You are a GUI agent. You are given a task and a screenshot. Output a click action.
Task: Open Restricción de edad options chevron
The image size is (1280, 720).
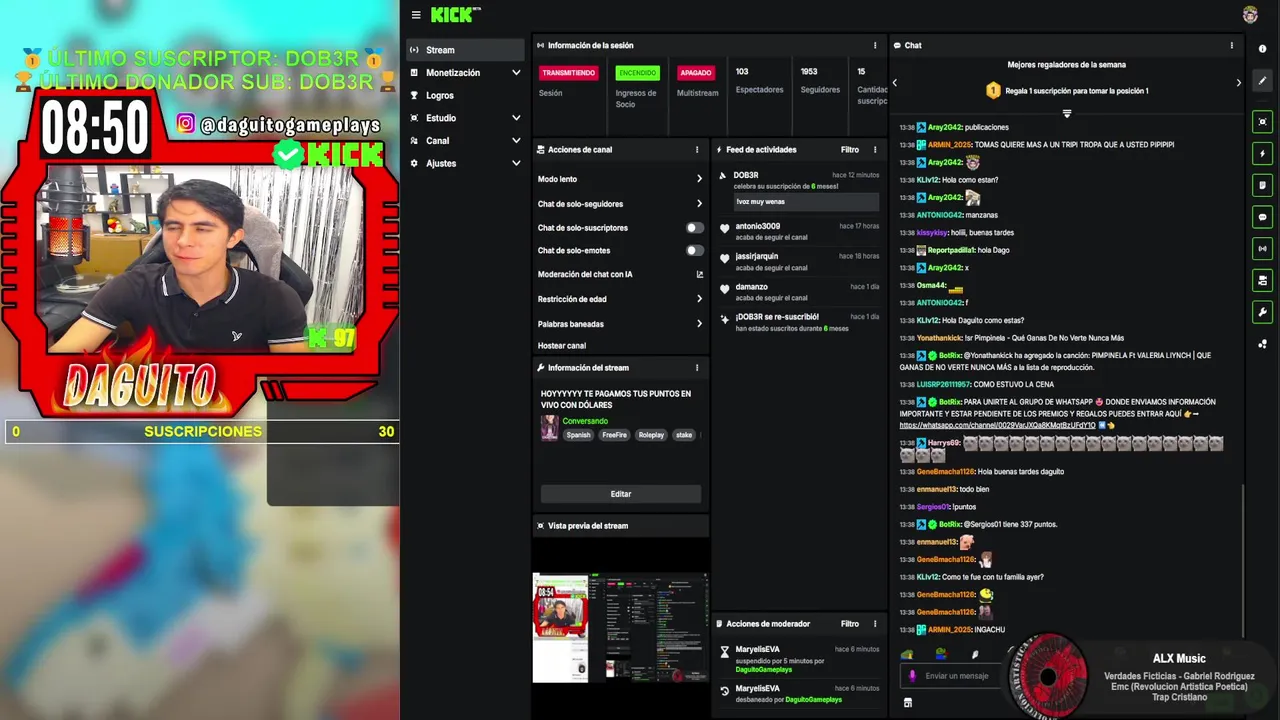pos(699,299)
